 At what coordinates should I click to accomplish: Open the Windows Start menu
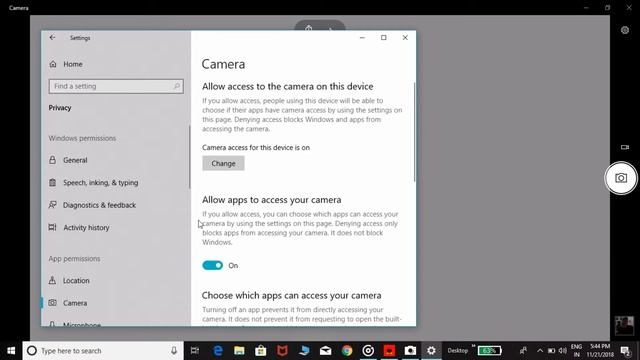pyautogui.click(x=11, y=351)
